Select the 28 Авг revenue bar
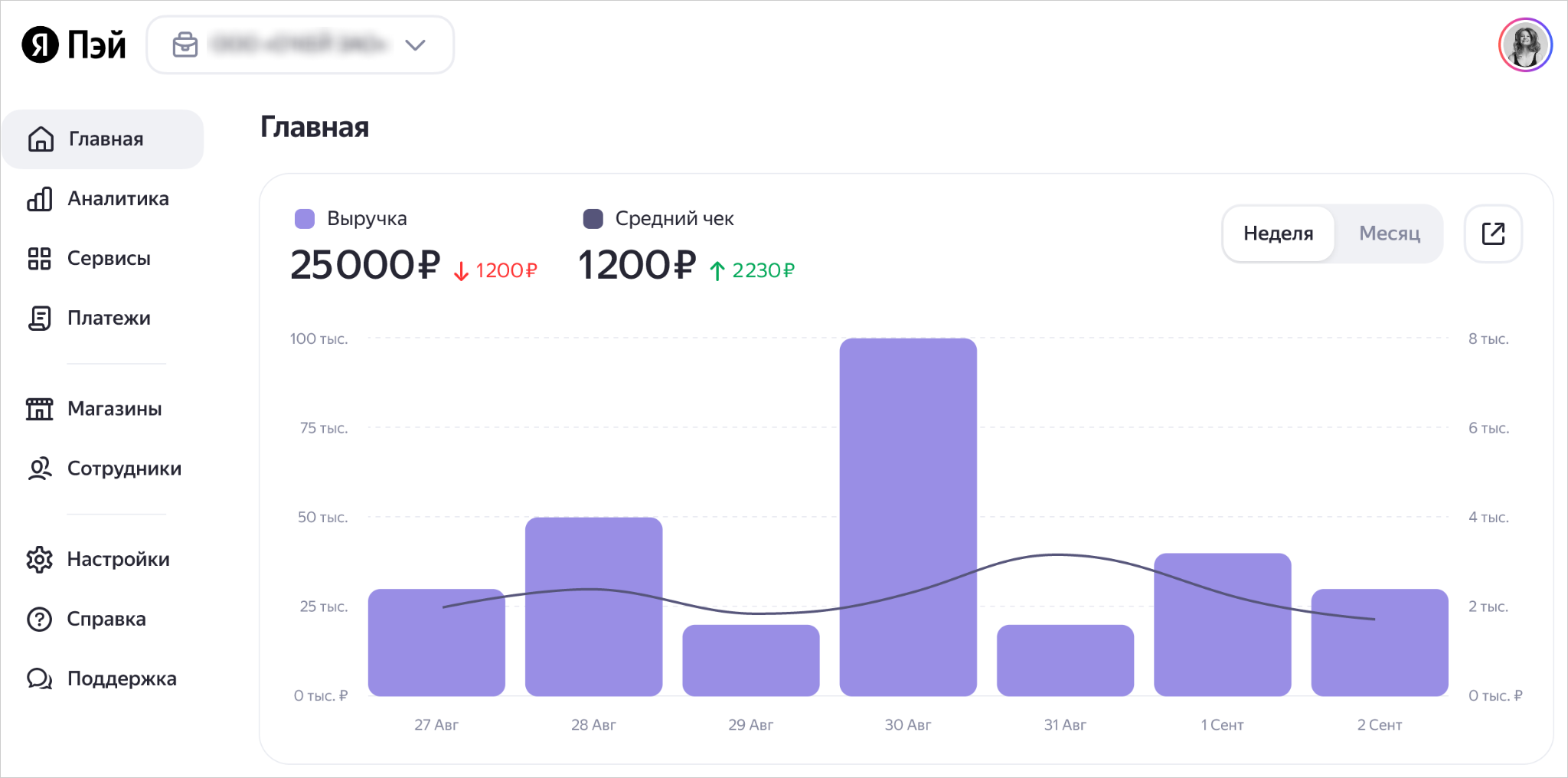The image size is (1568, 778). coord(593,606)
